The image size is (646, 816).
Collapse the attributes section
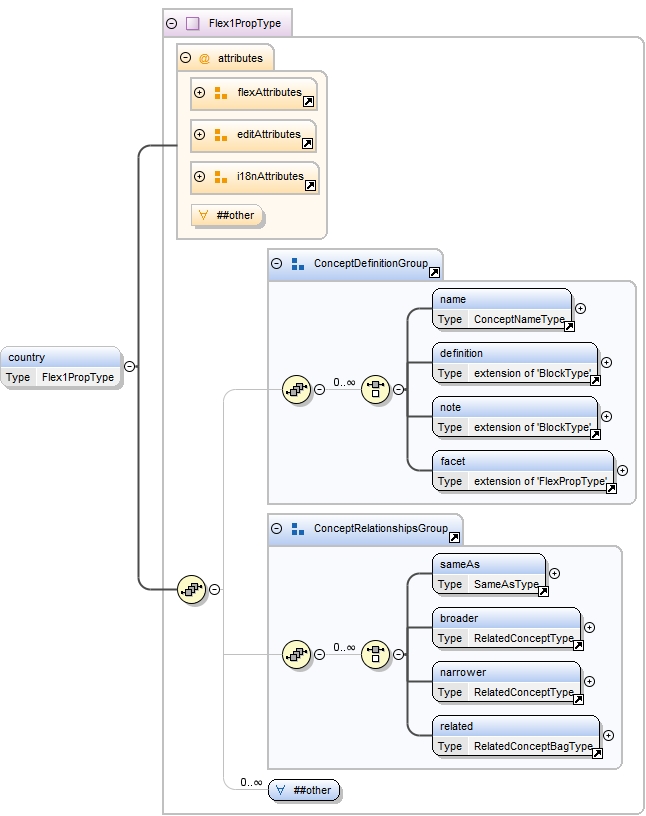coord(185,58)
